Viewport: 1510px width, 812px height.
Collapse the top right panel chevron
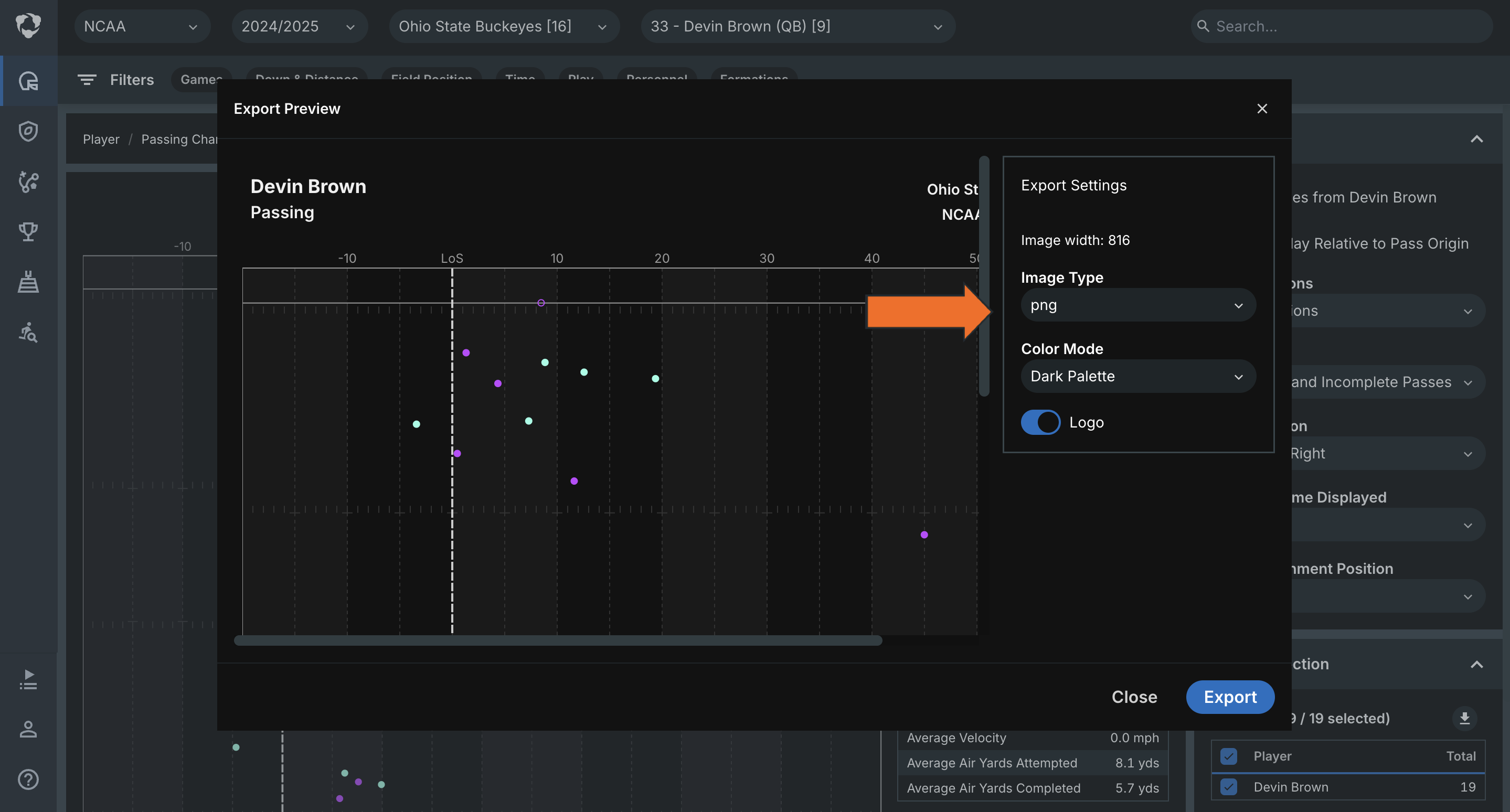(1476, 140)
